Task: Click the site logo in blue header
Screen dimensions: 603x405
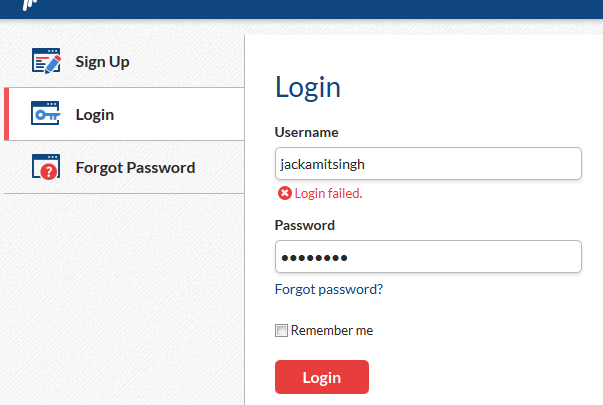Action: point(30,5)
